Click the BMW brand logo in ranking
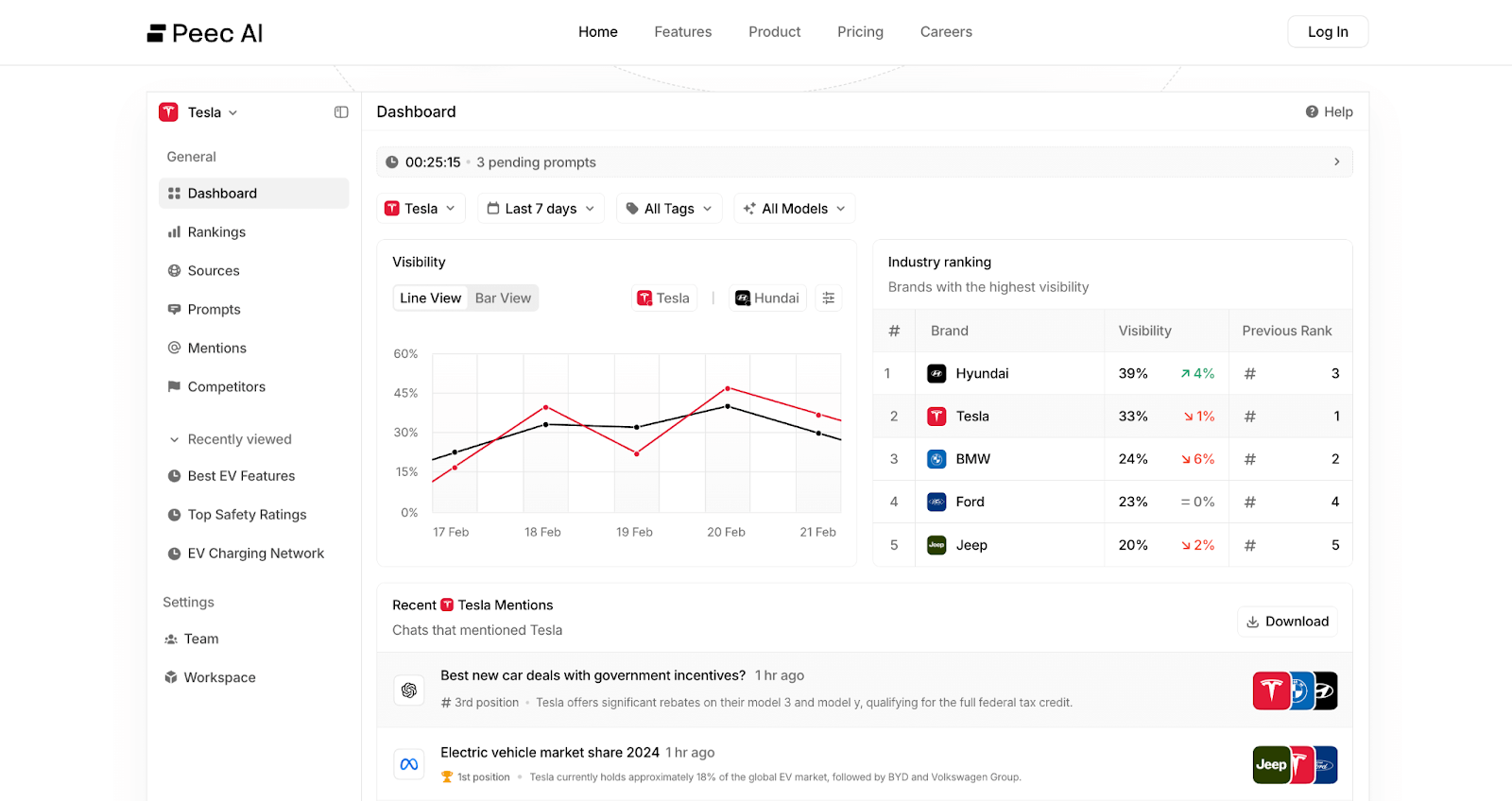This screenshot has height=801, width=1512. point(936,459)
